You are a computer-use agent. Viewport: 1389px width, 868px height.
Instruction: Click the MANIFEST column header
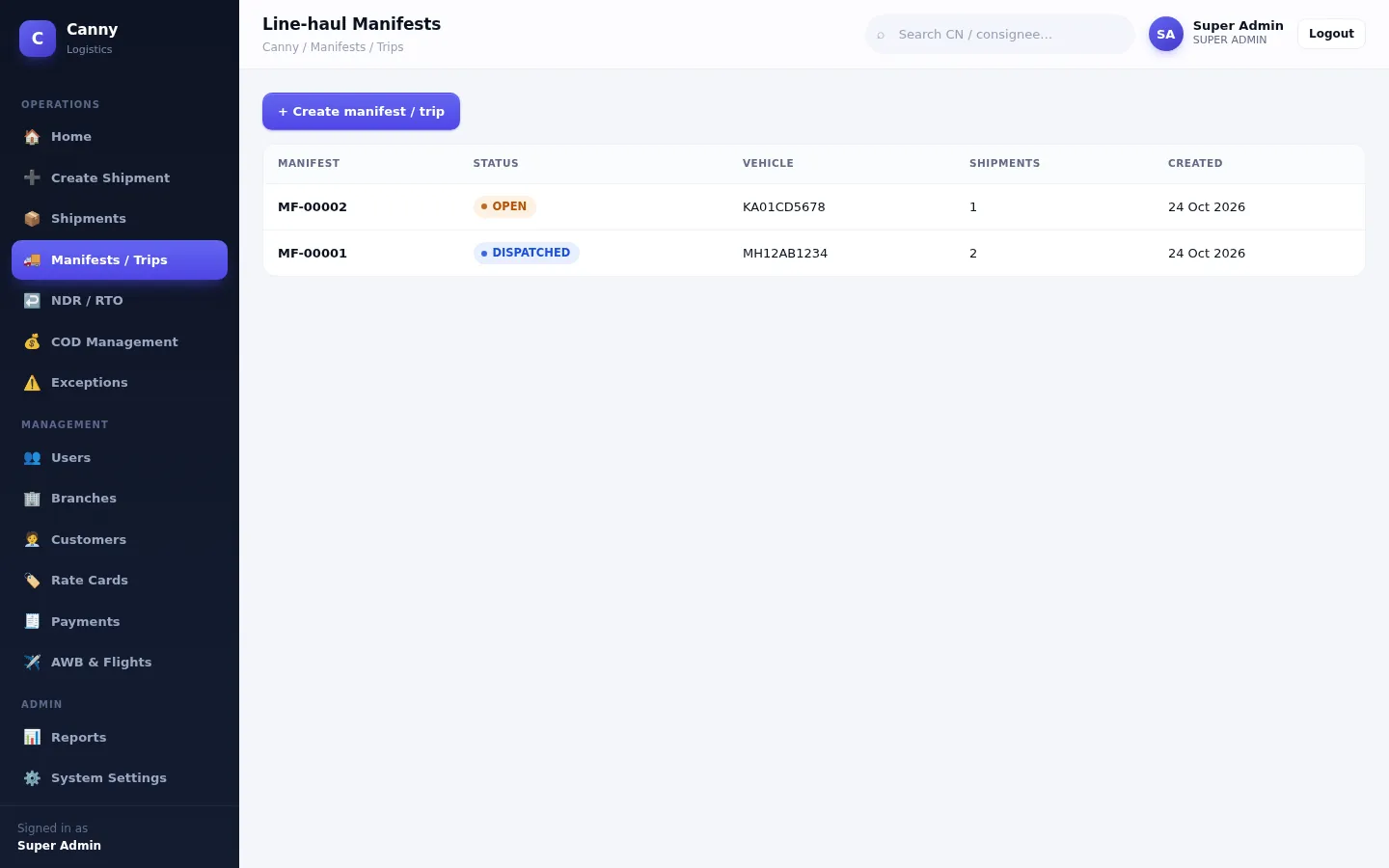(309, 163)
